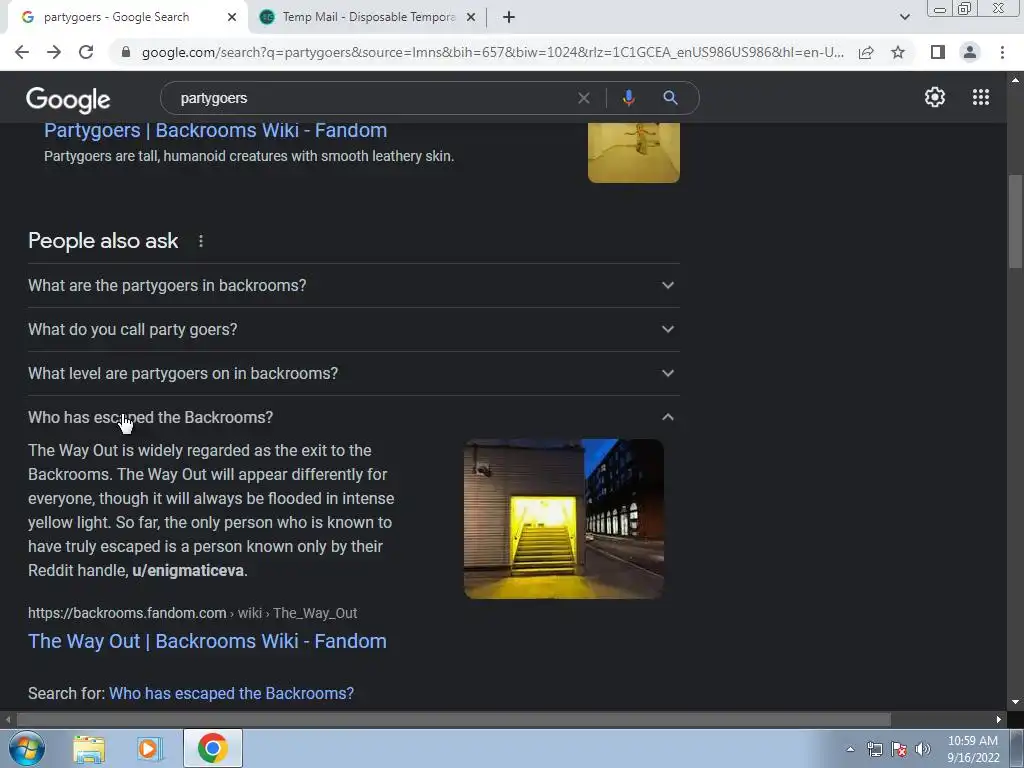Click the horizontal scrollbar thumb

[x=453, y=719]
